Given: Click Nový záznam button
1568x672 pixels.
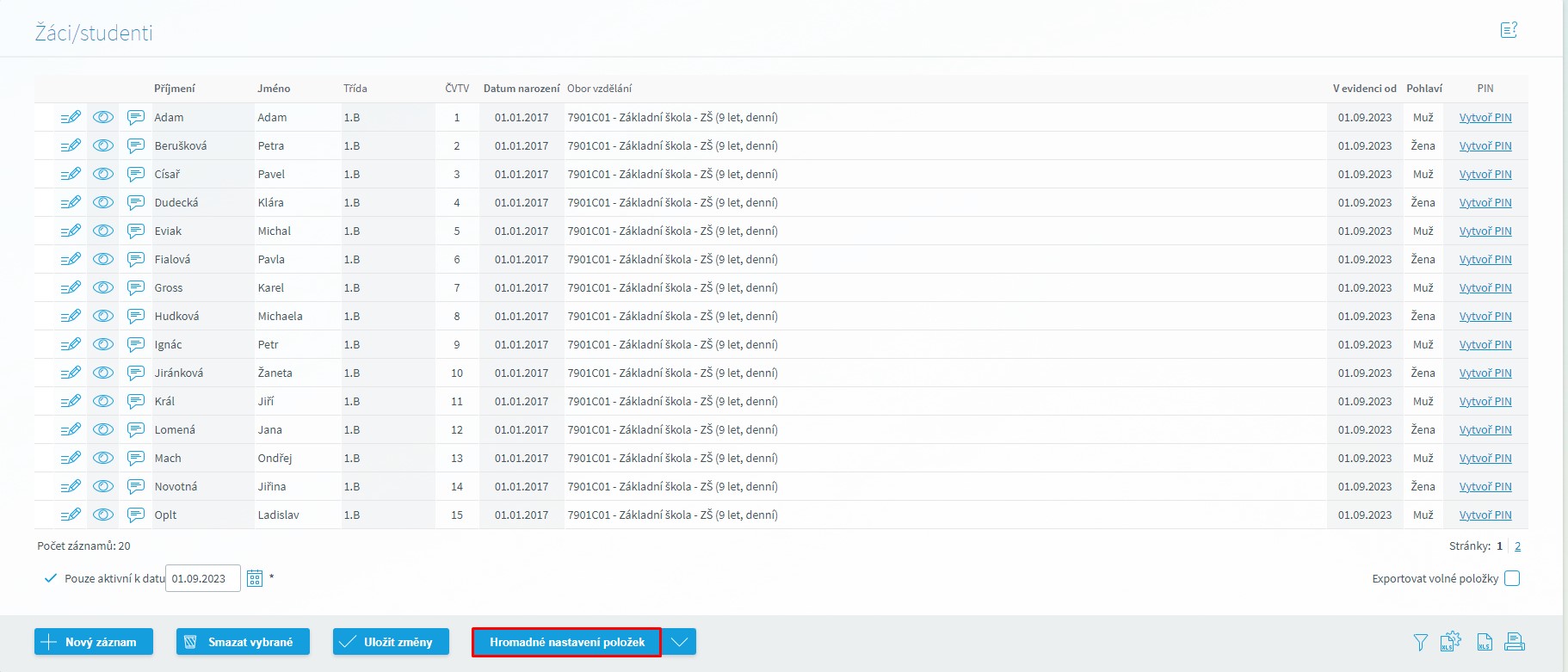Looking at the screenshot, I should pyautogui.click(x=94, y=642).
